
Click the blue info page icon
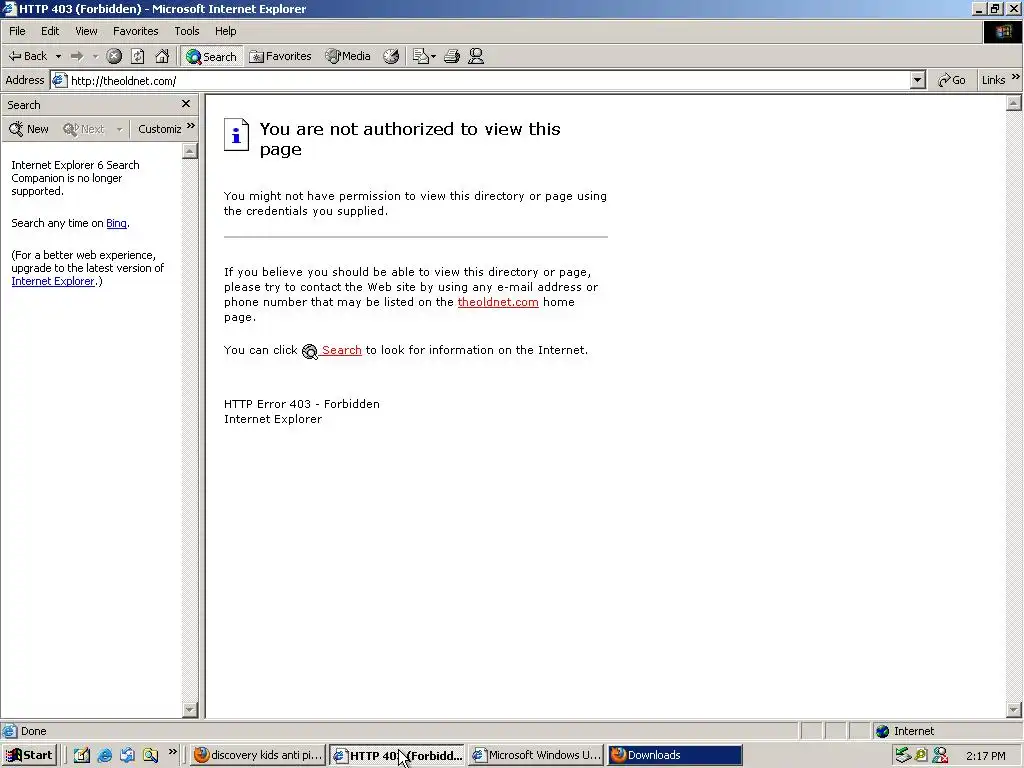(236, 135)
